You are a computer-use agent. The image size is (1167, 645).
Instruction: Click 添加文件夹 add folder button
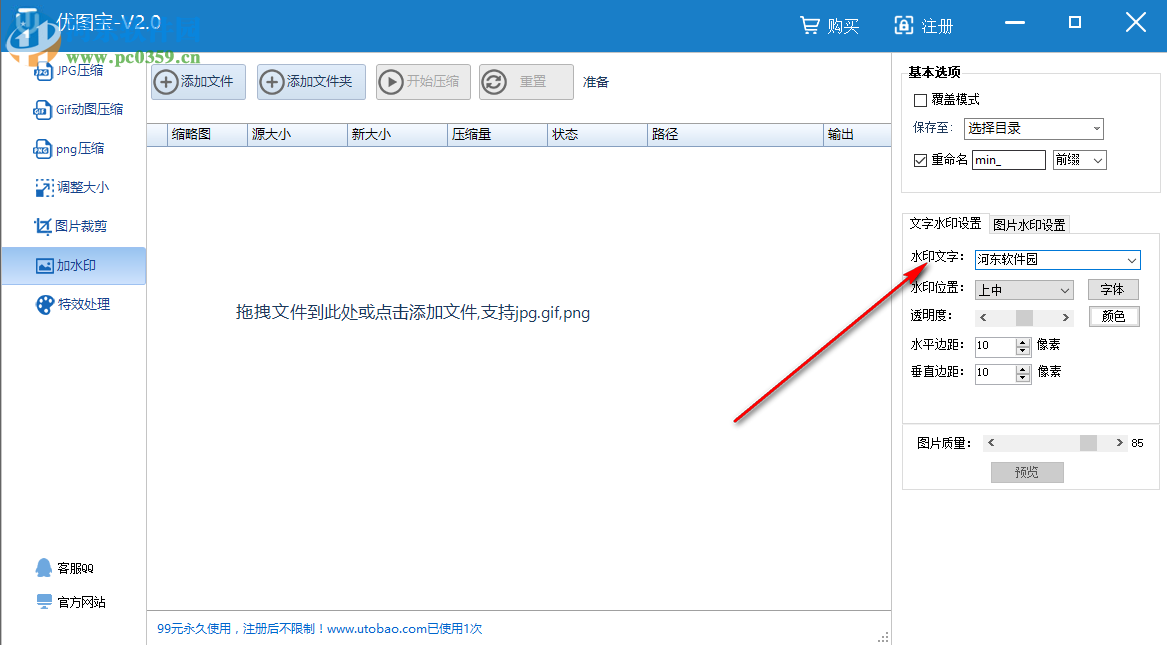tap(311, 82)
